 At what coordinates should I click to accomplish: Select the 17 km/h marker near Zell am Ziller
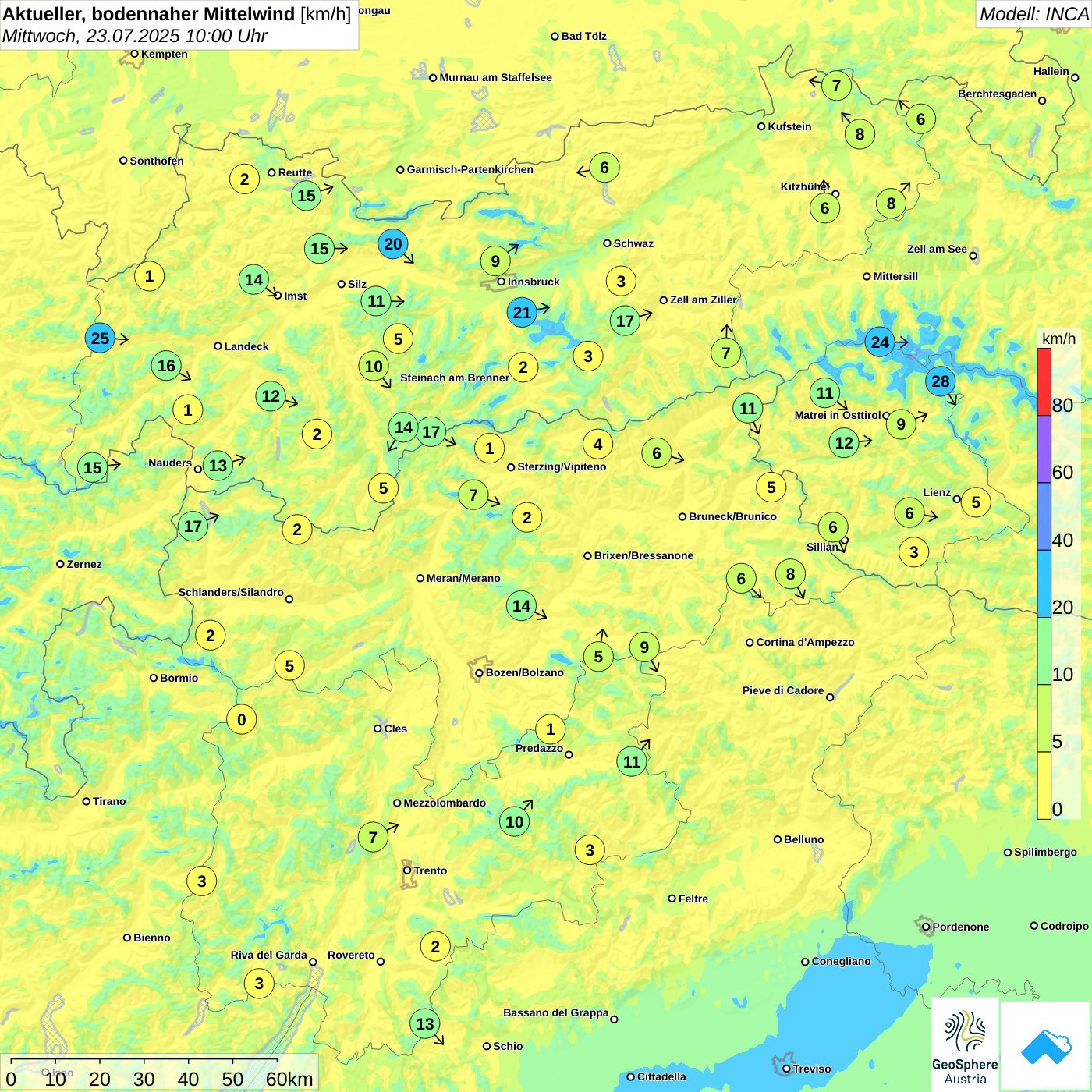coord(625,321)
